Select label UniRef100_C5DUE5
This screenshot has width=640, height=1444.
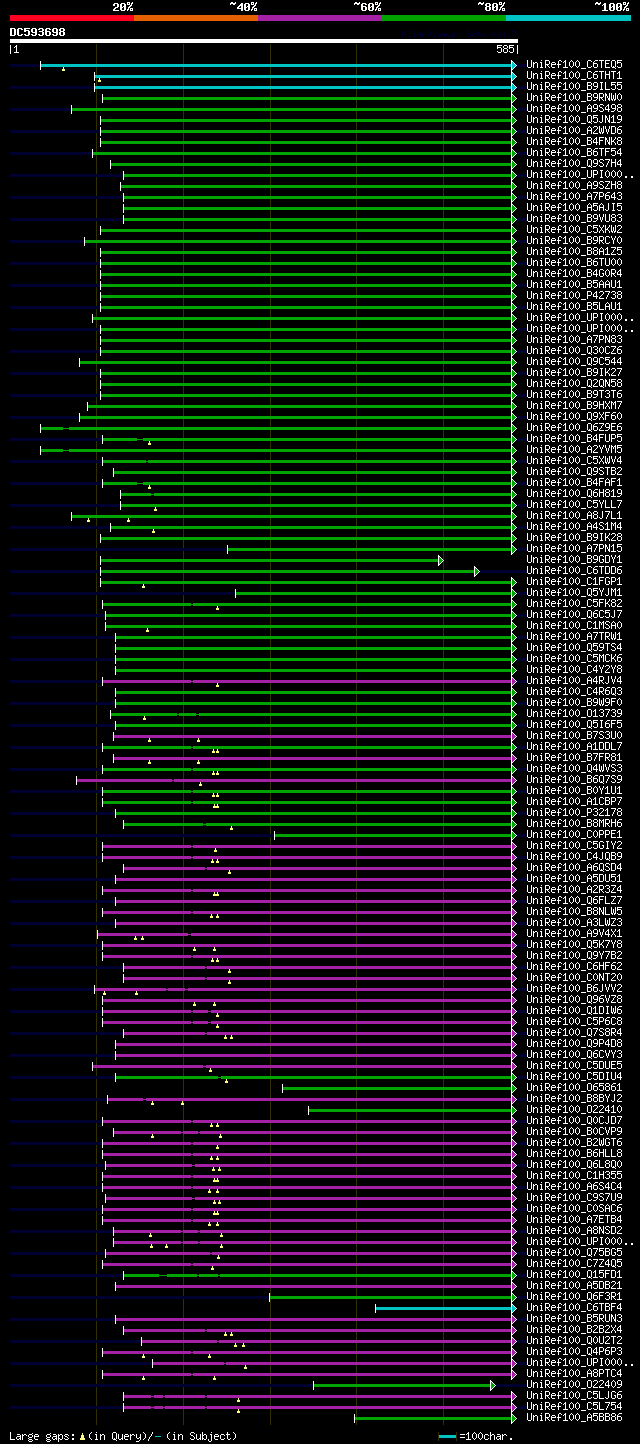point(574,1065)
